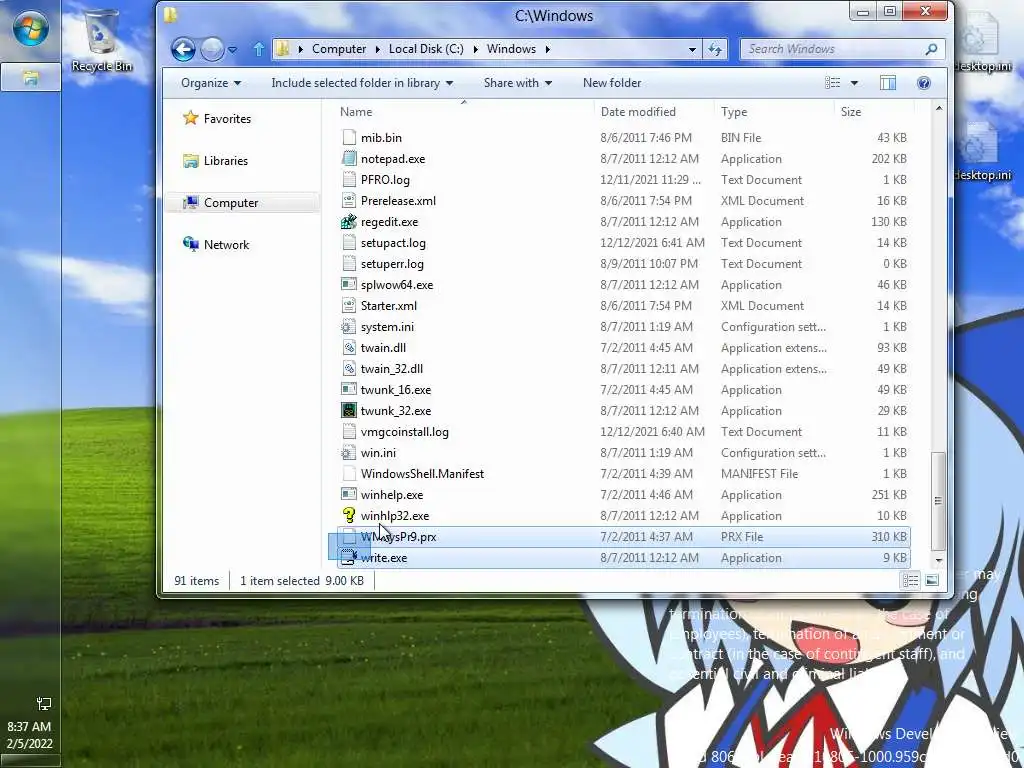
Task: Select the twain.dll icon
Action: pyautogui.click(x=349, y=347)
